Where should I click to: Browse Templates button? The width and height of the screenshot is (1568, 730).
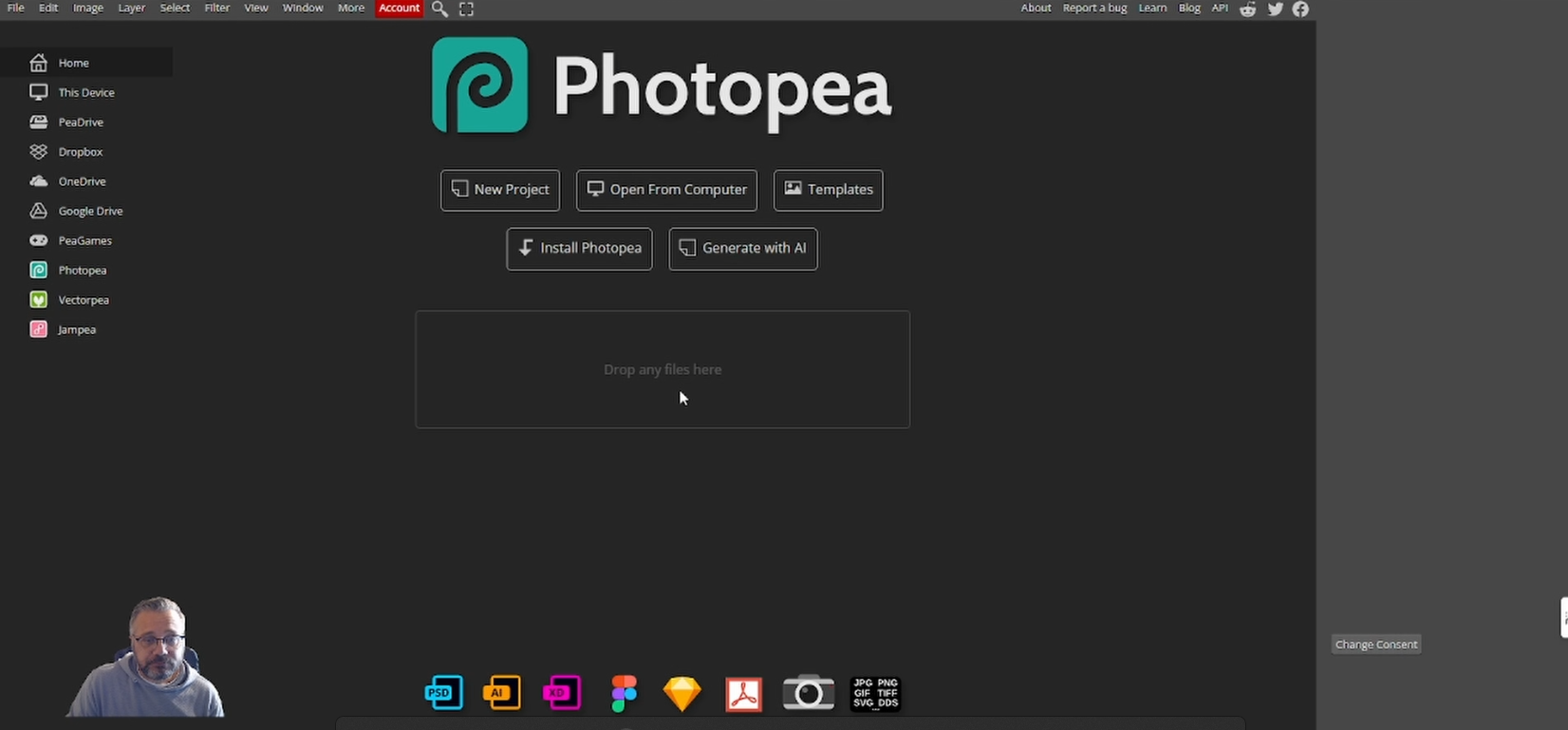(829, 190)
